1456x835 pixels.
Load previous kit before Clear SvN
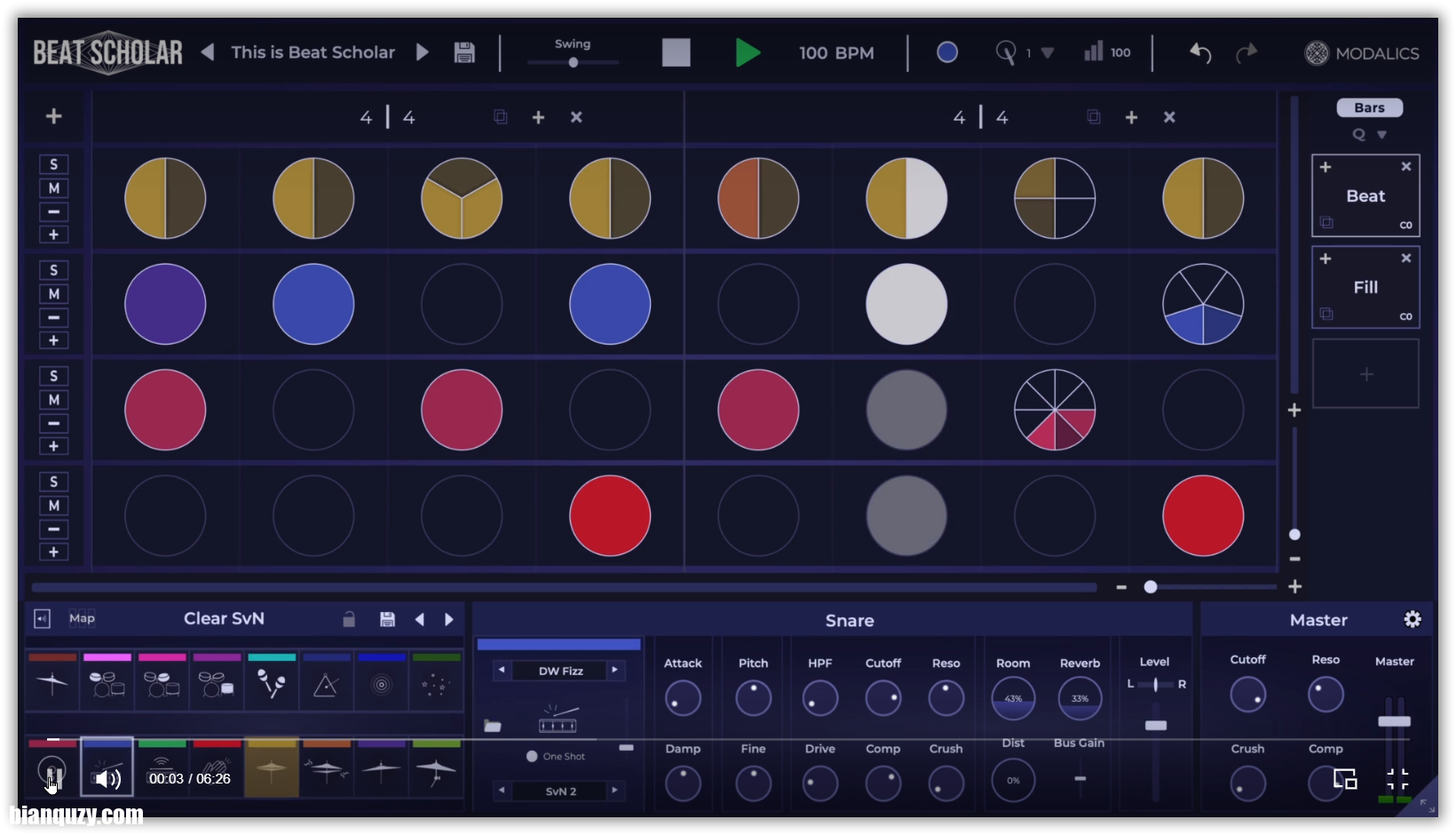(420, 619)
